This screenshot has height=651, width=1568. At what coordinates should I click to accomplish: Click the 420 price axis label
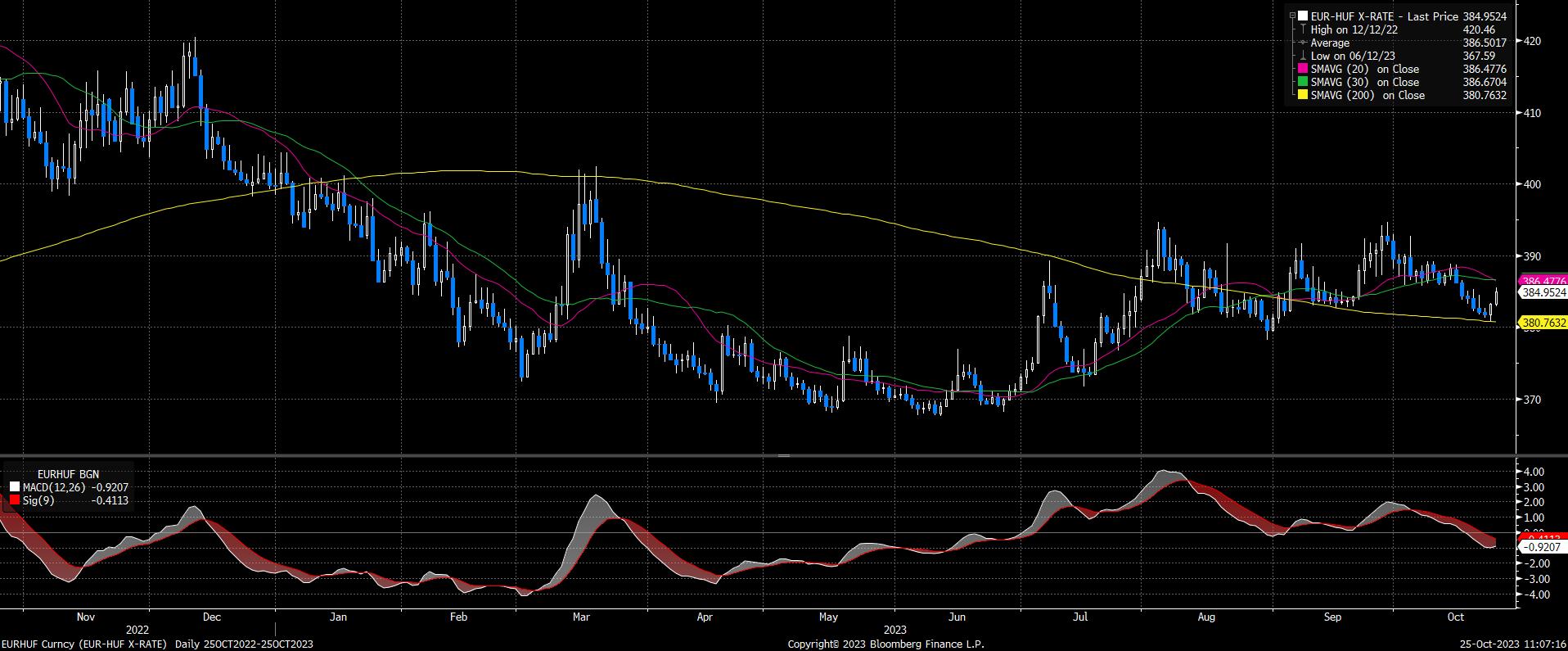click(1534, 41)
